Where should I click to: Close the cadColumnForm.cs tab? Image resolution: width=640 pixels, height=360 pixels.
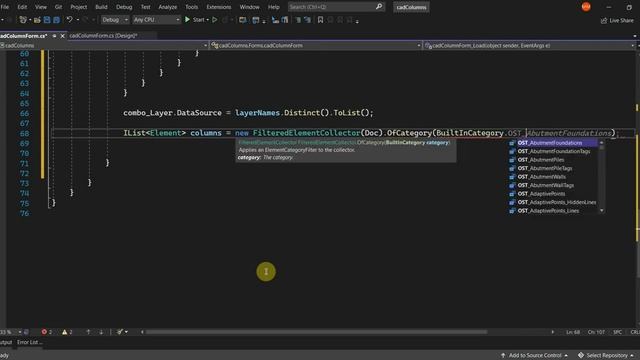(62, 36)
